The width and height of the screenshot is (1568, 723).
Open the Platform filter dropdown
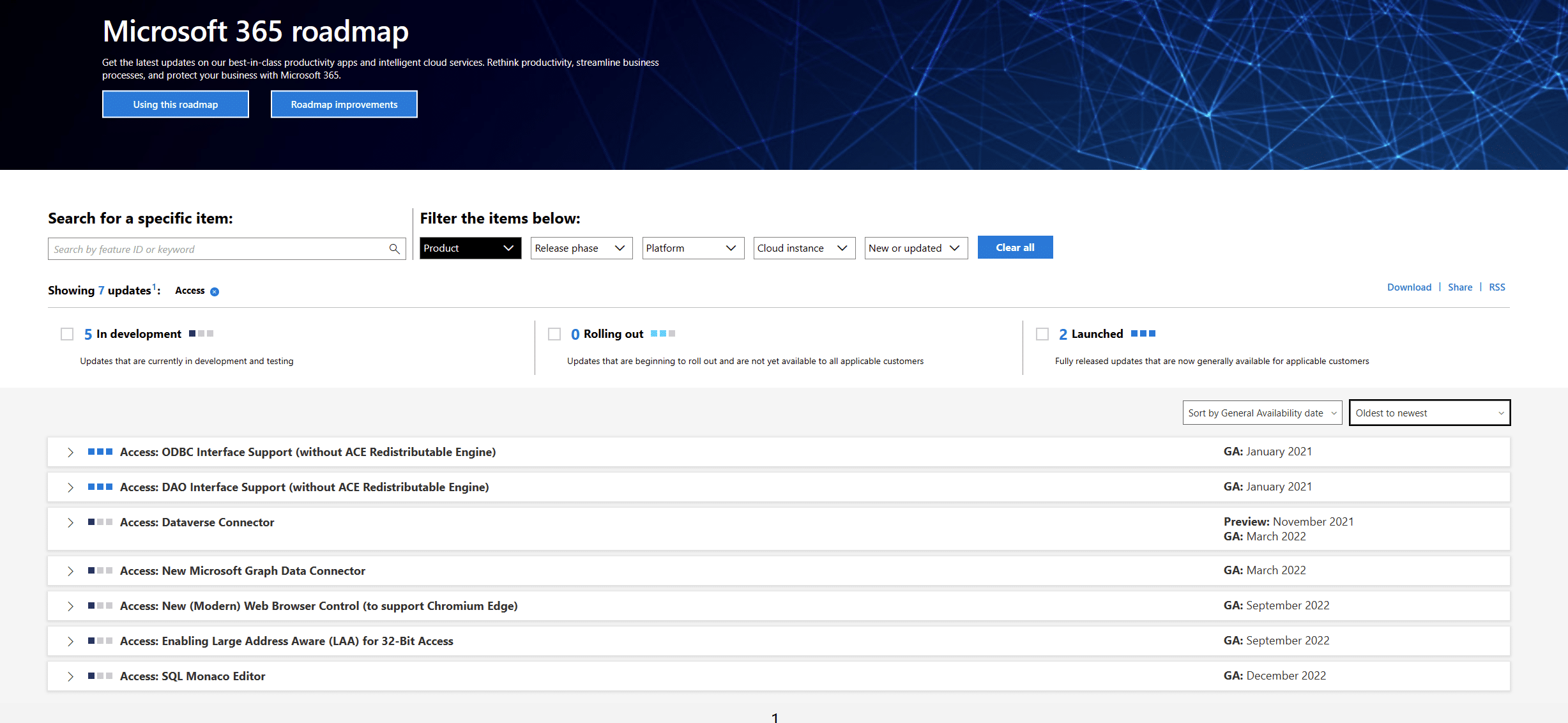(693, 248)
